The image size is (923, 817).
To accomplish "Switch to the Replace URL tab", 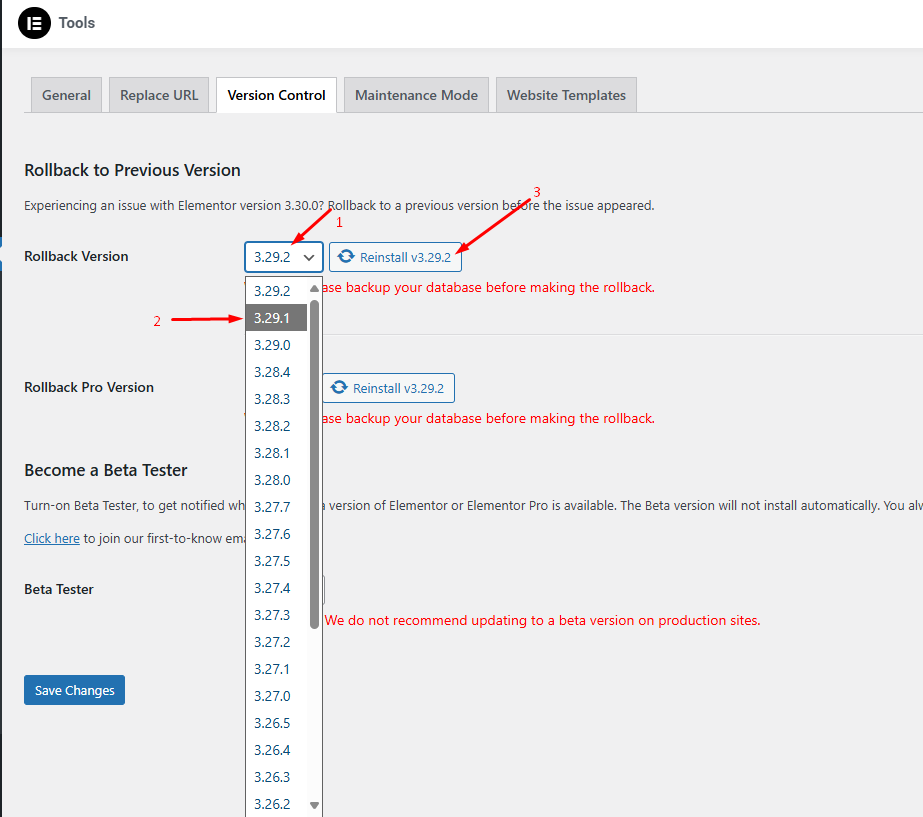I will tap(159, 95).
